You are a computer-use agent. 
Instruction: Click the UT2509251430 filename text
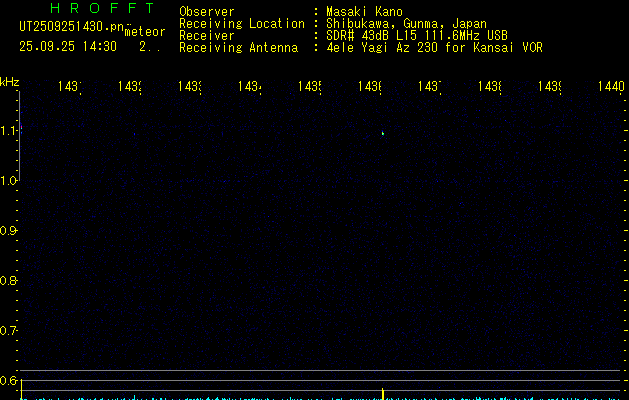72,26
